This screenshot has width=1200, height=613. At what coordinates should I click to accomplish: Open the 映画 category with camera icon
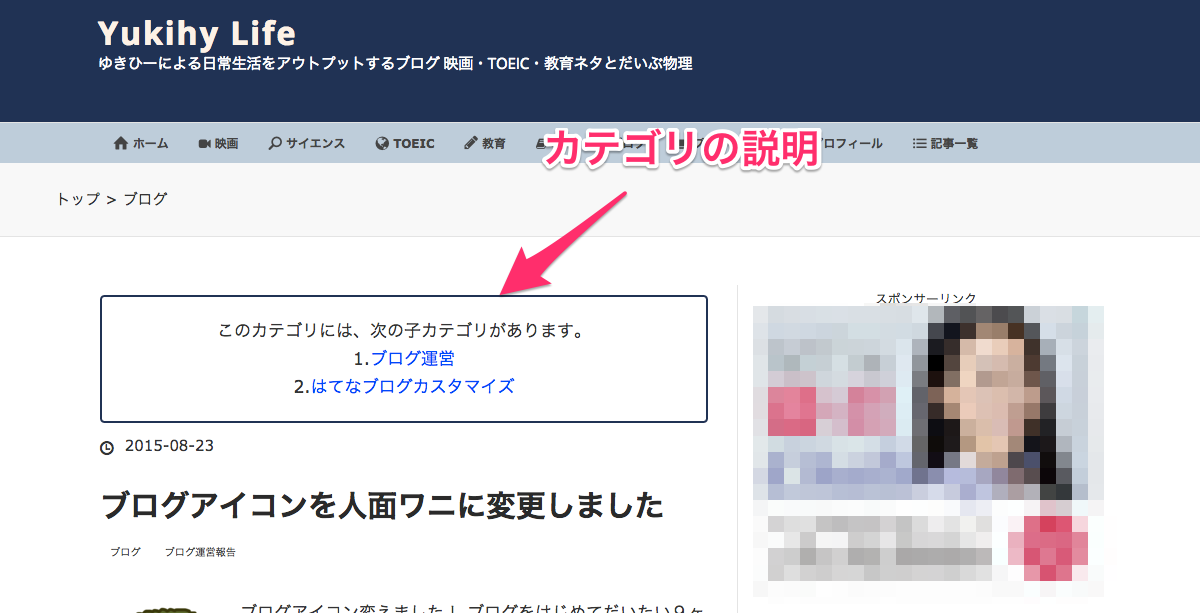click(218, 143)
